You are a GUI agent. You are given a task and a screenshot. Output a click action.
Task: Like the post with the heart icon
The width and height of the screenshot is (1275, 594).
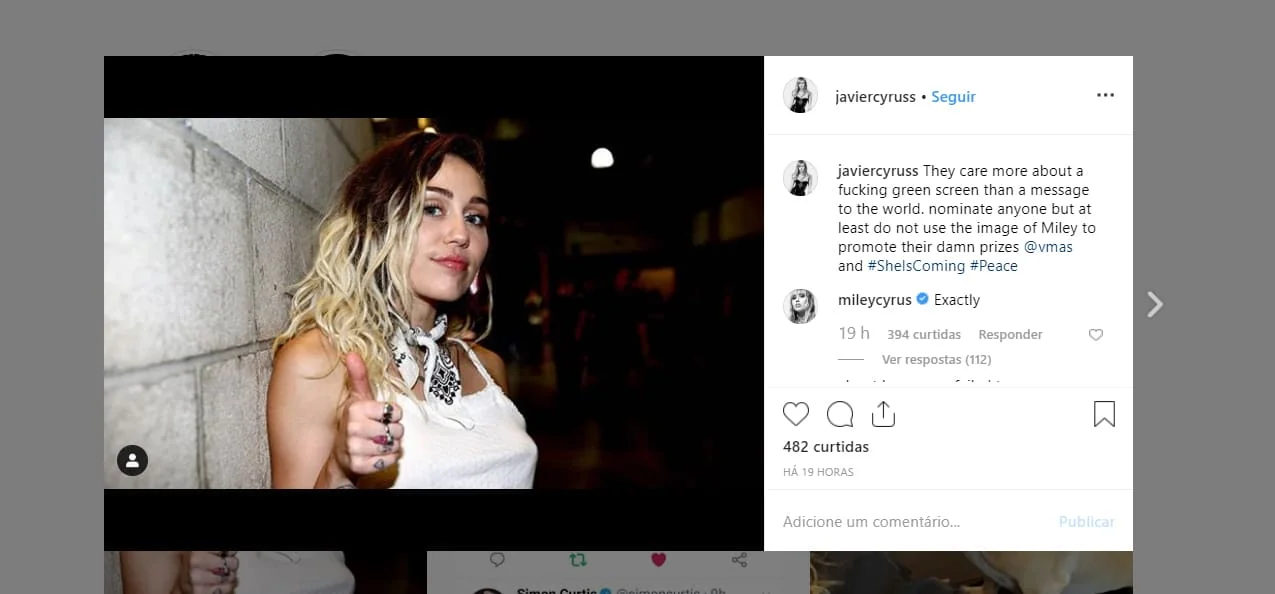pos(796,414)
